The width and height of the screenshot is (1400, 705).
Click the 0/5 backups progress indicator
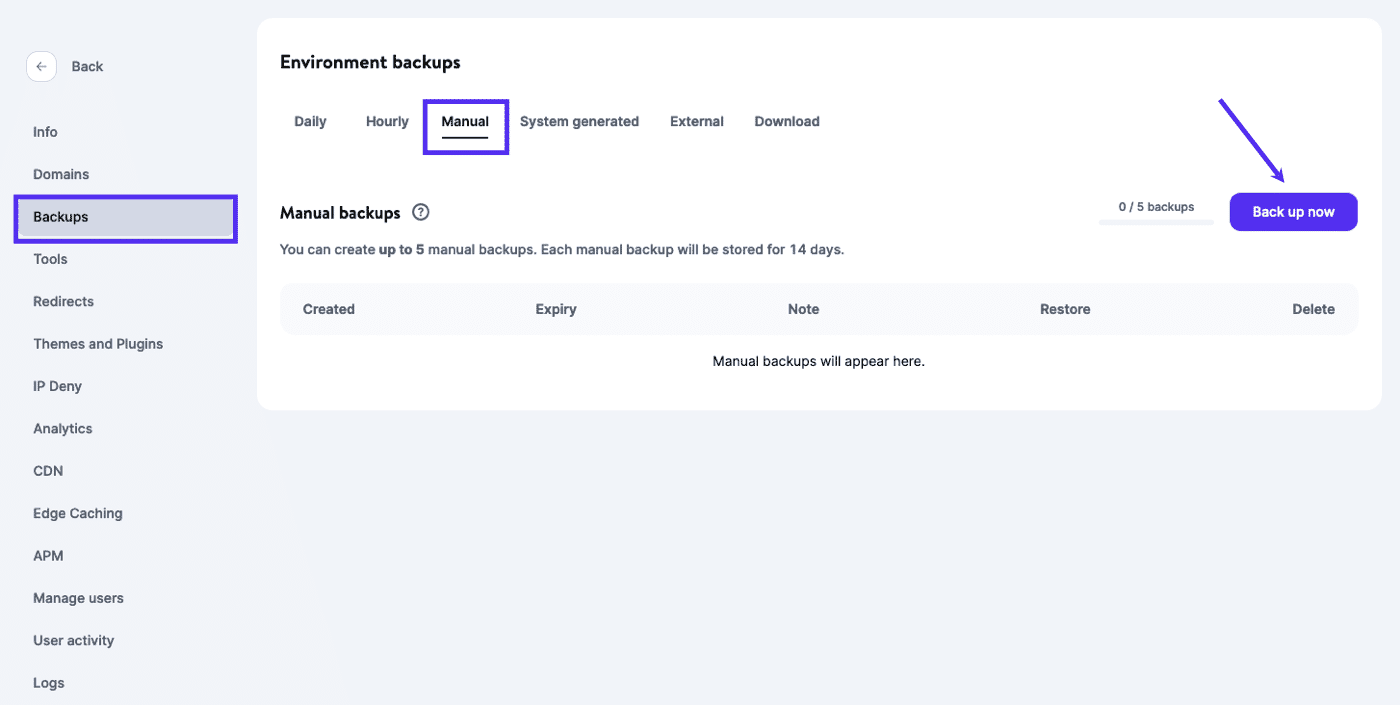pyautogui.click(x=1156, y=207)
